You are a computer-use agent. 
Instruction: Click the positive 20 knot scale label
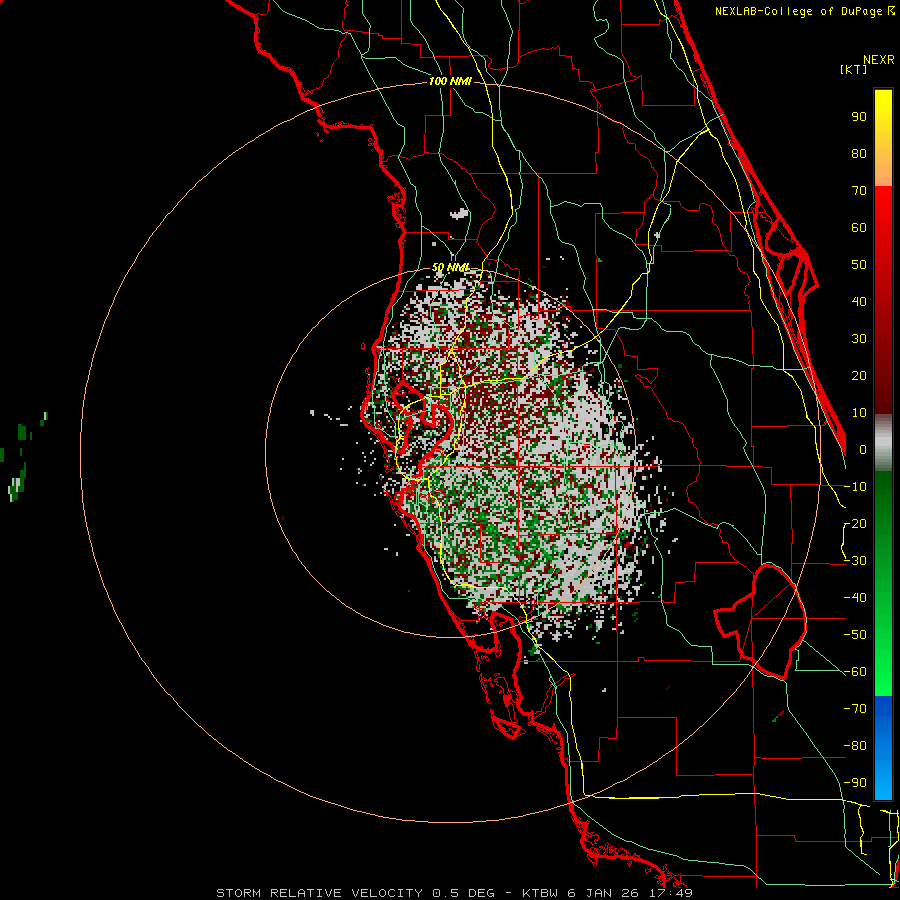859,375
